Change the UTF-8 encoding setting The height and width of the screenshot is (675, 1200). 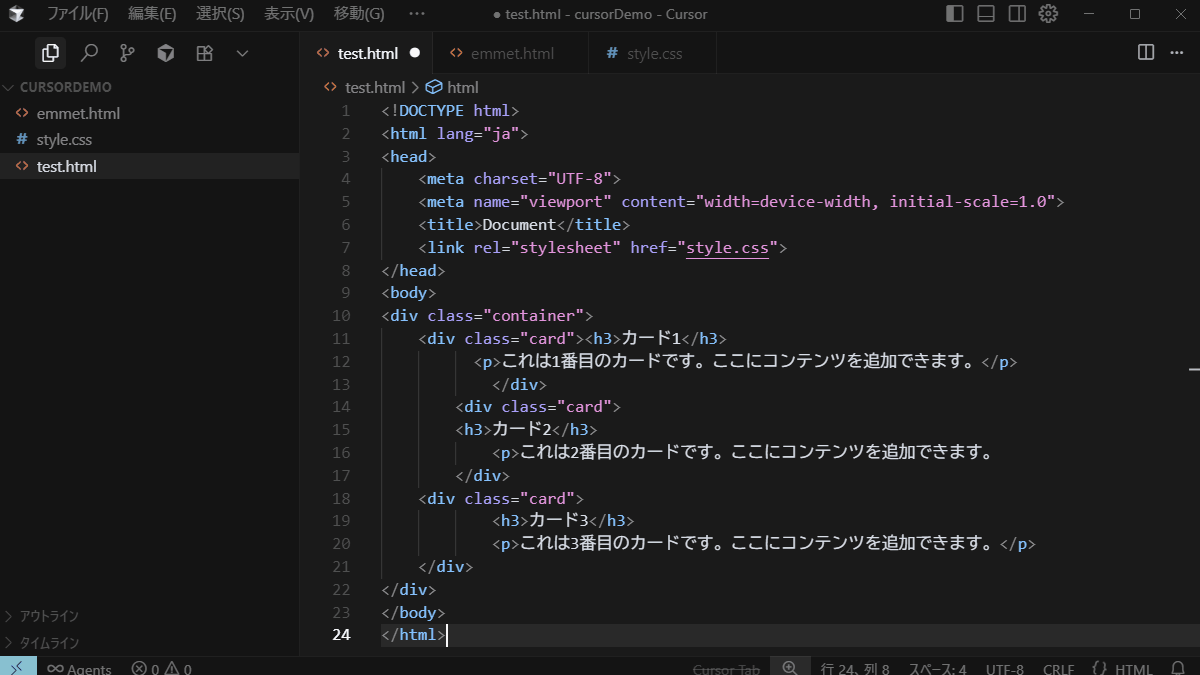pos(1005,668)
